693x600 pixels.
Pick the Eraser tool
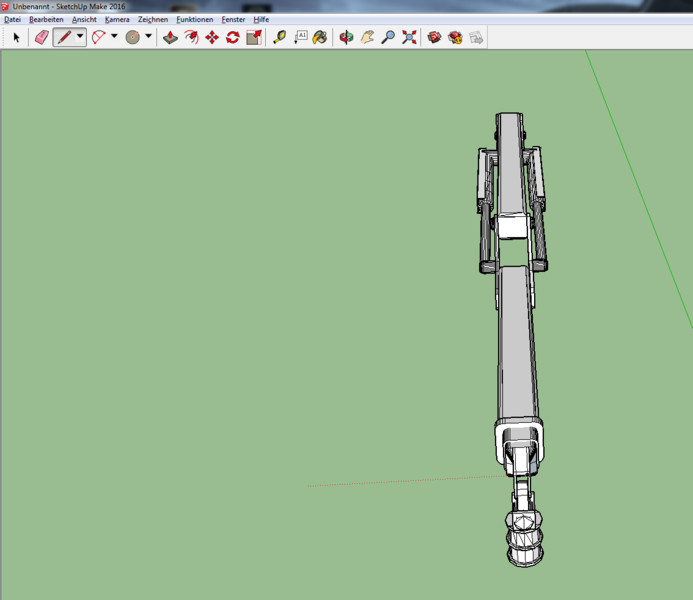[x=41, y=37]
